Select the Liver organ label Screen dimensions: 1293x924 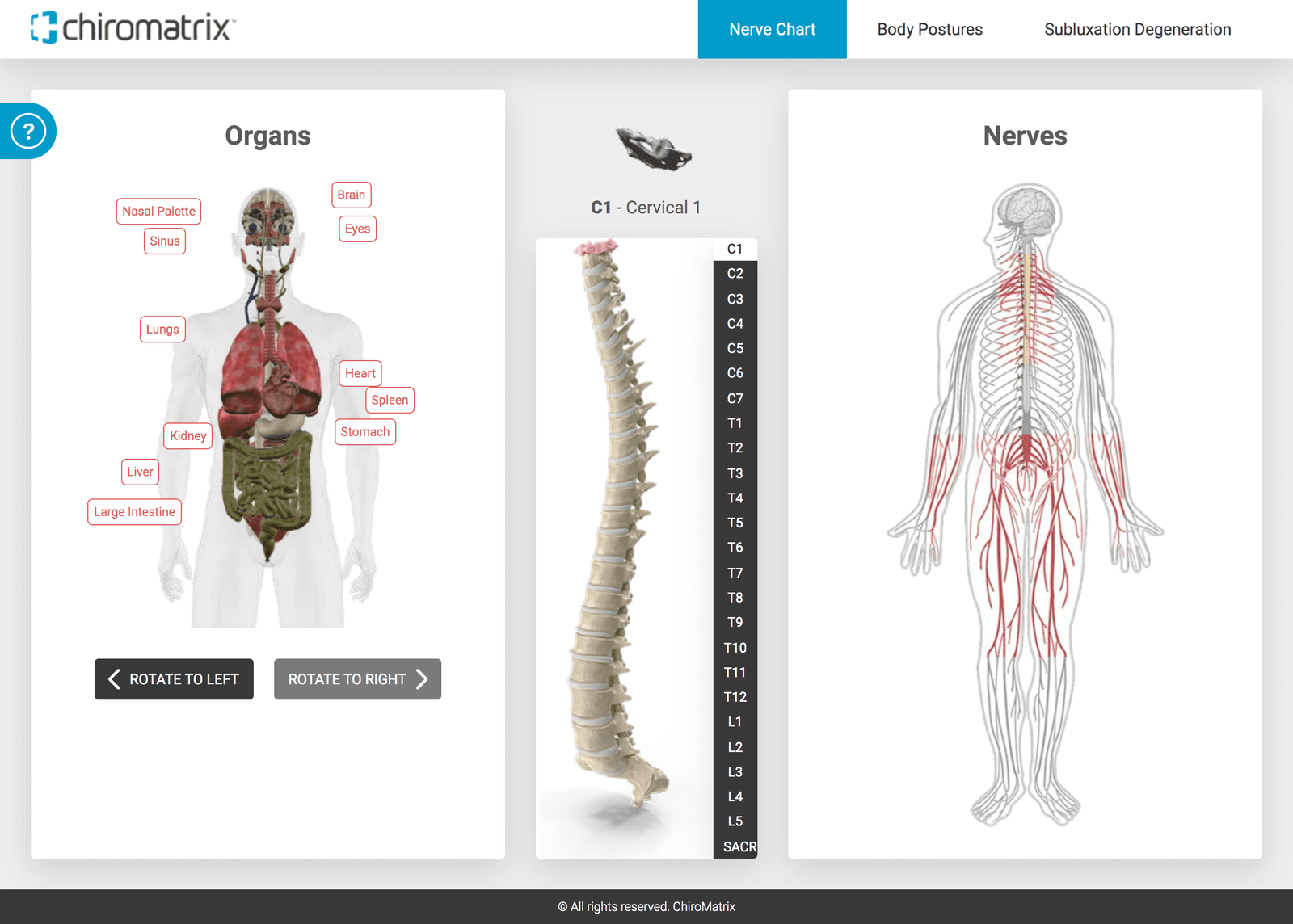tap(139, 471)
